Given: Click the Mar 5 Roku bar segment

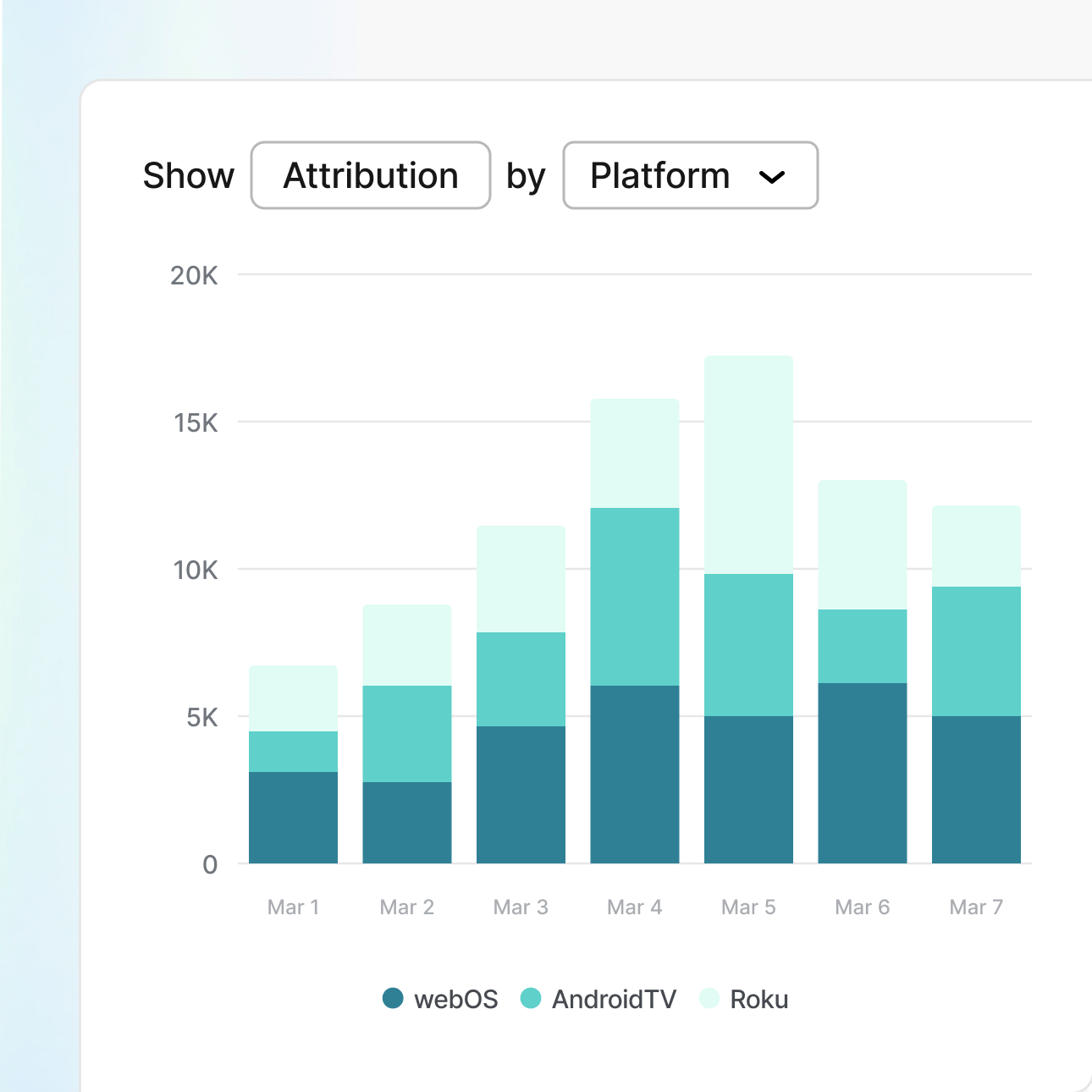Looking at the screenshot, I should pos(748,465).
